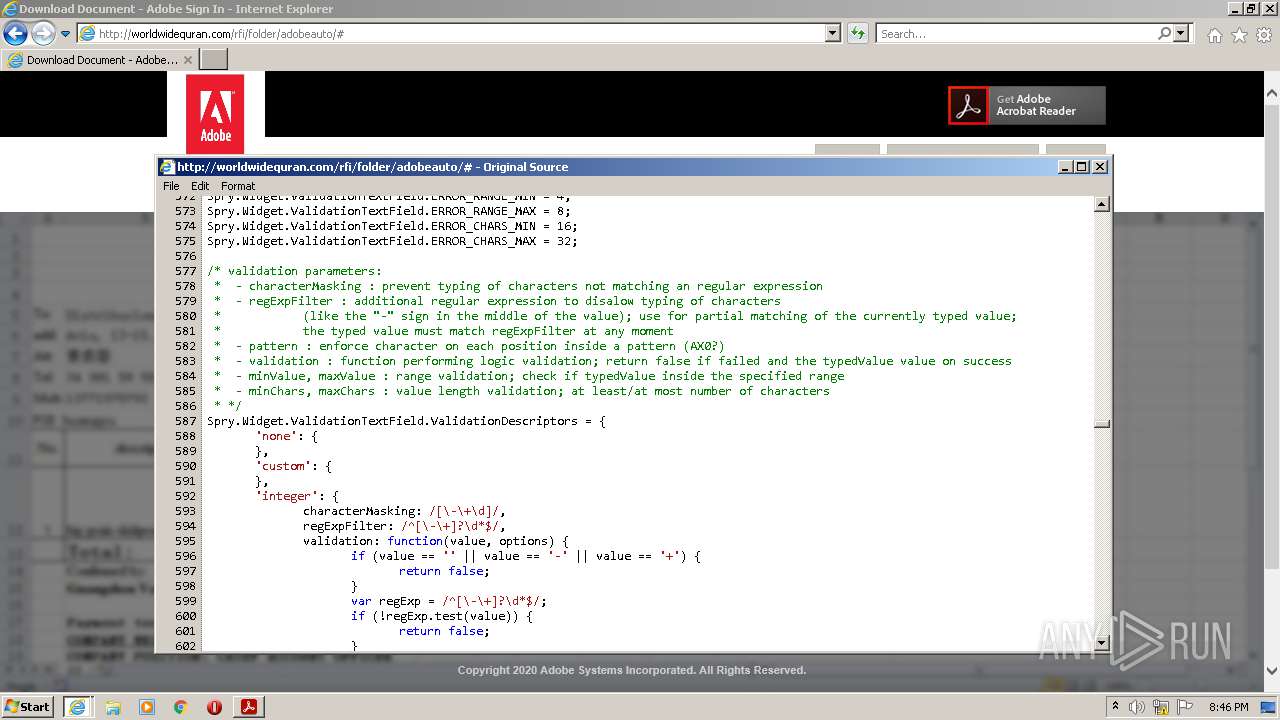Image resolution: width=1280 pixels, height=720 pixels.
Task: Click the Home icon in IE
Action: click(1214, 35)
